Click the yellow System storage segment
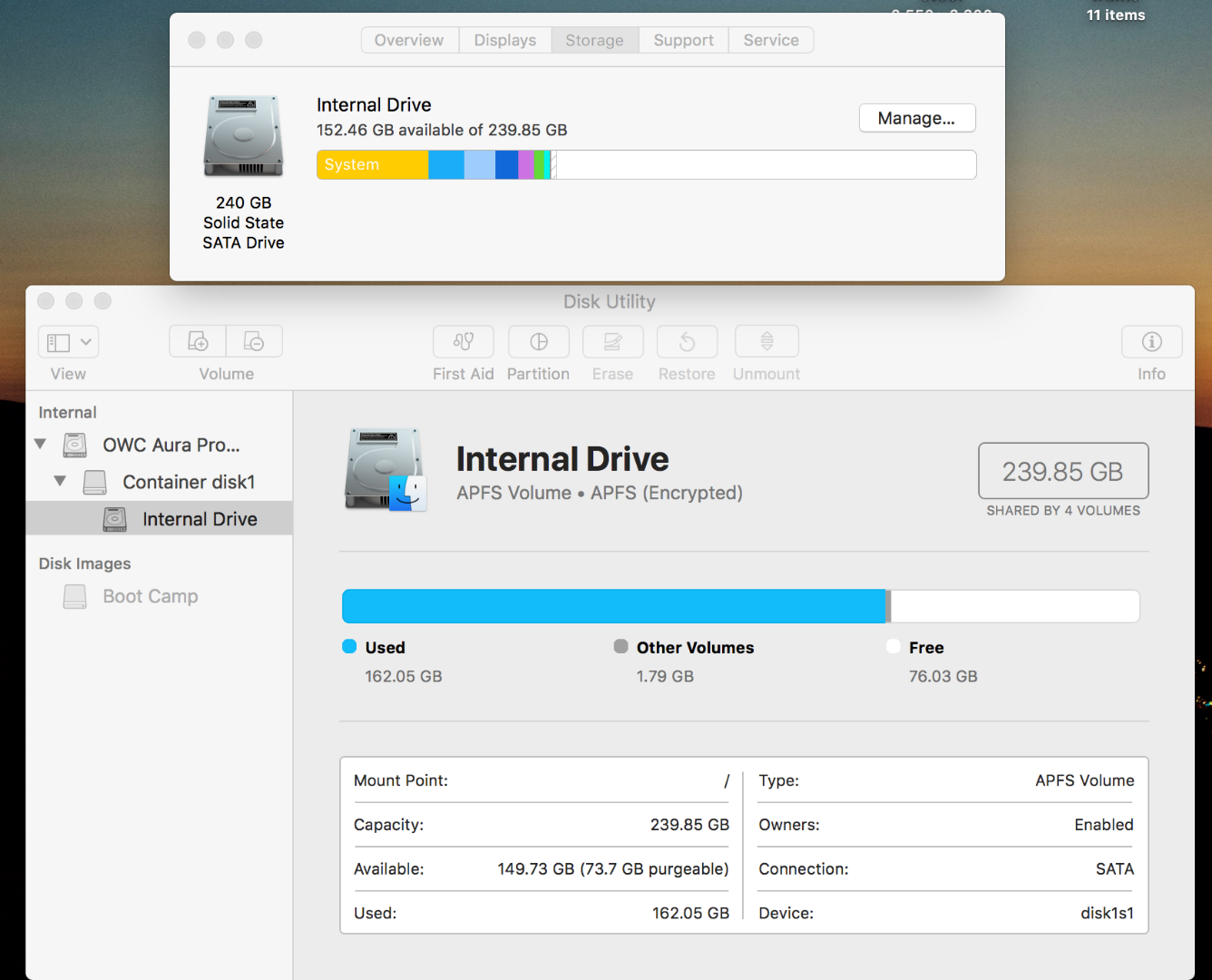Image resolution: width=1212 pixels, height=980 pixels. coord(372,165)
